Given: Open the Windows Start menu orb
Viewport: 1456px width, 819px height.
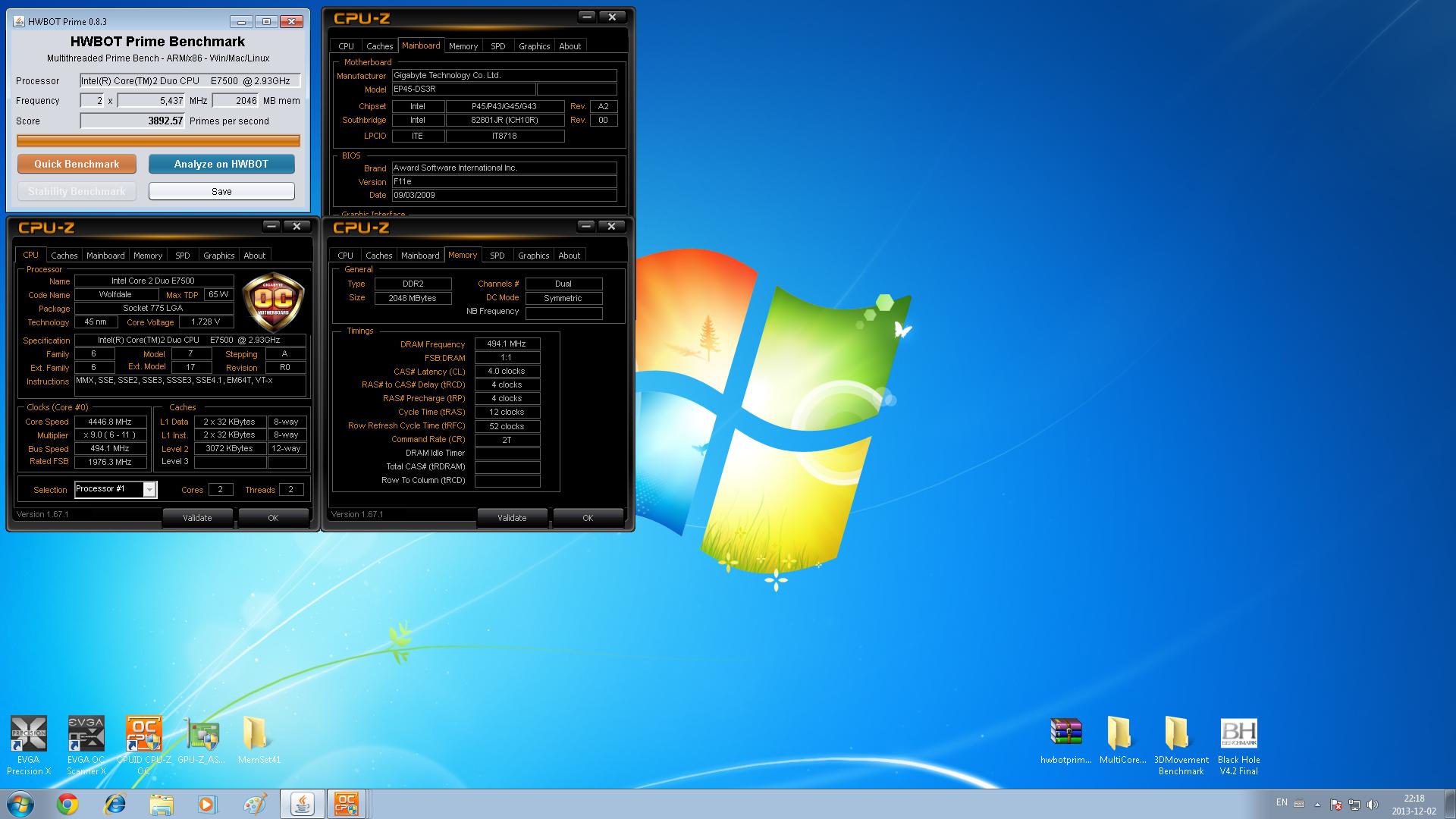Looking at the screenshot, I should [x=20, y=804].
